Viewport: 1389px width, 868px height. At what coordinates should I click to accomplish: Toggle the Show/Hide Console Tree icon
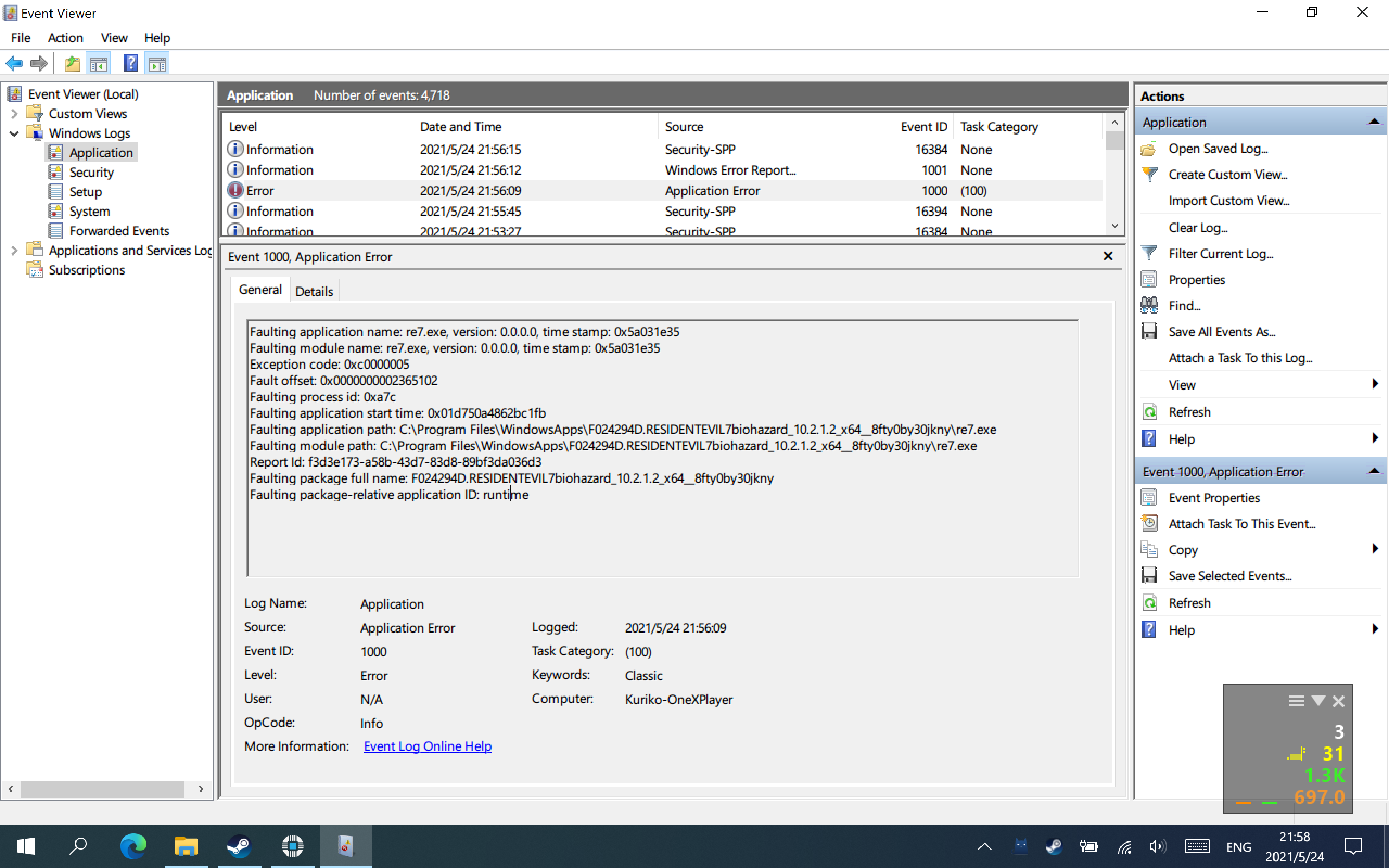pos(99,63)
